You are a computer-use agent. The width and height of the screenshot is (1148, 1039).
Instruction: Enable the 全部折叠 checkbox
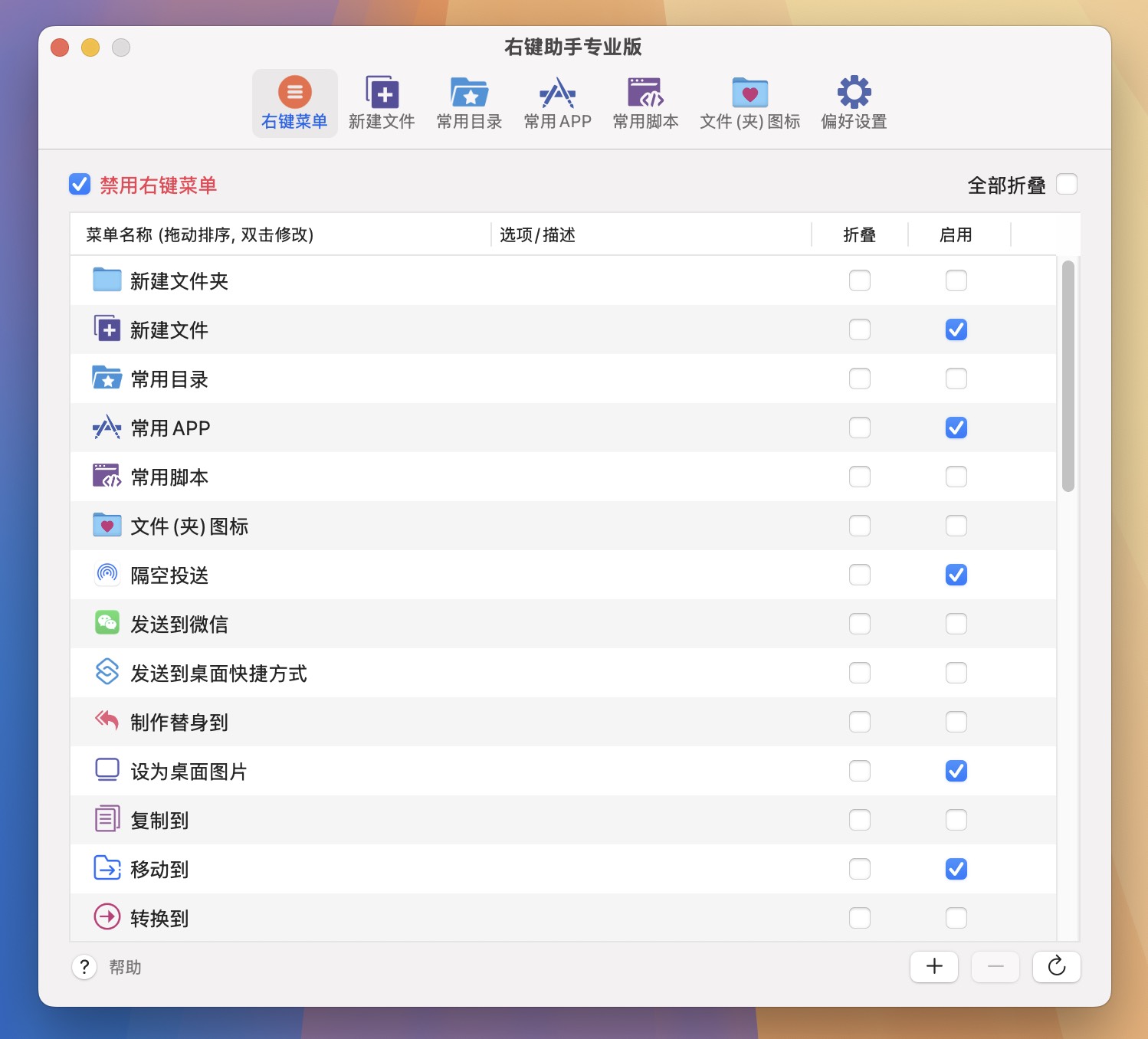[x=1066, y=184]
